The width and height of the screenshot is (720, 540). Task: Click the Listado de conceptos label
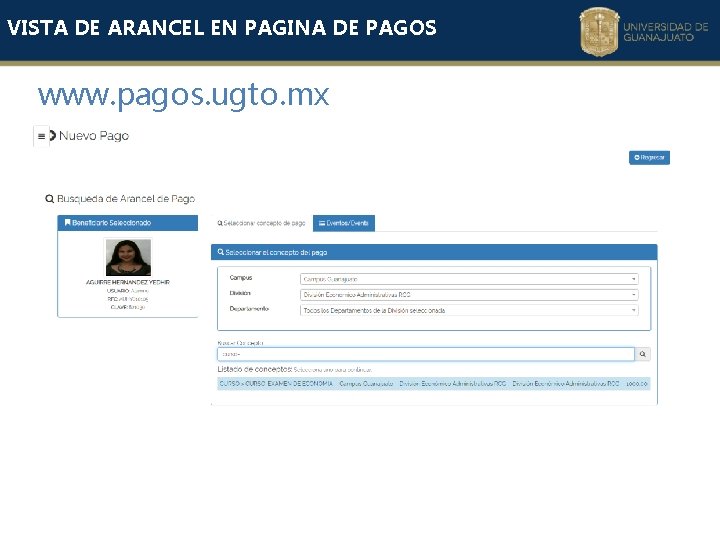(x=254, y=369)
